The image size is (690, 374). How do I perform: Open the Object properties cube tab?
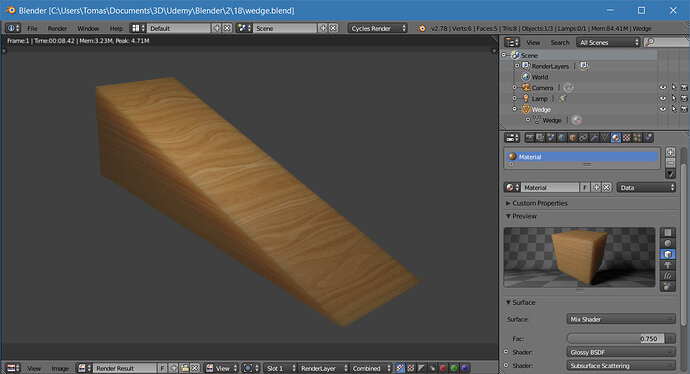573,138
